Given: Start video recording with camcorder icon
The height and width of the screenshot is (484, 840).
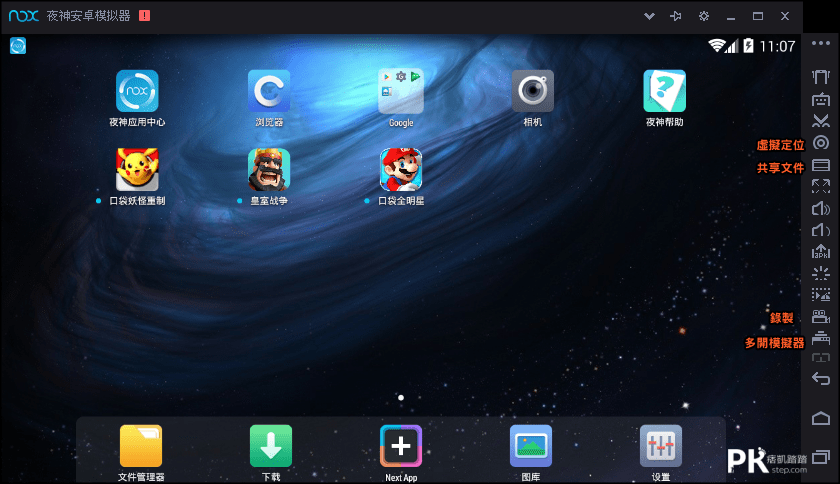Looking at the screenshot, I should [x=821, y=317].
